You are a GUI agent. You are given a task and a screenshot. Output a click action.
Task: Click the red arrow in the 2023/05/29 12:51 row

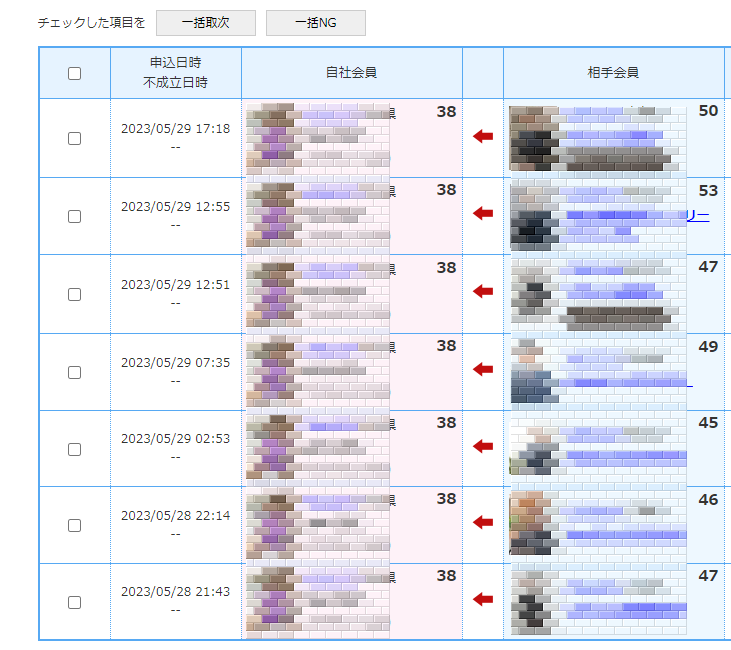click(484, 291)
